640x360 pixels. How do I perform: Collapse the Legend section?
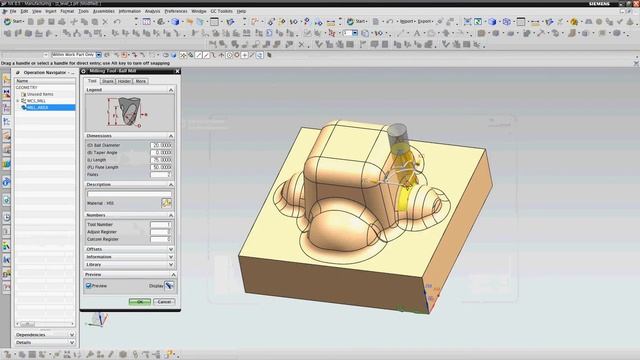click(171, 90)
